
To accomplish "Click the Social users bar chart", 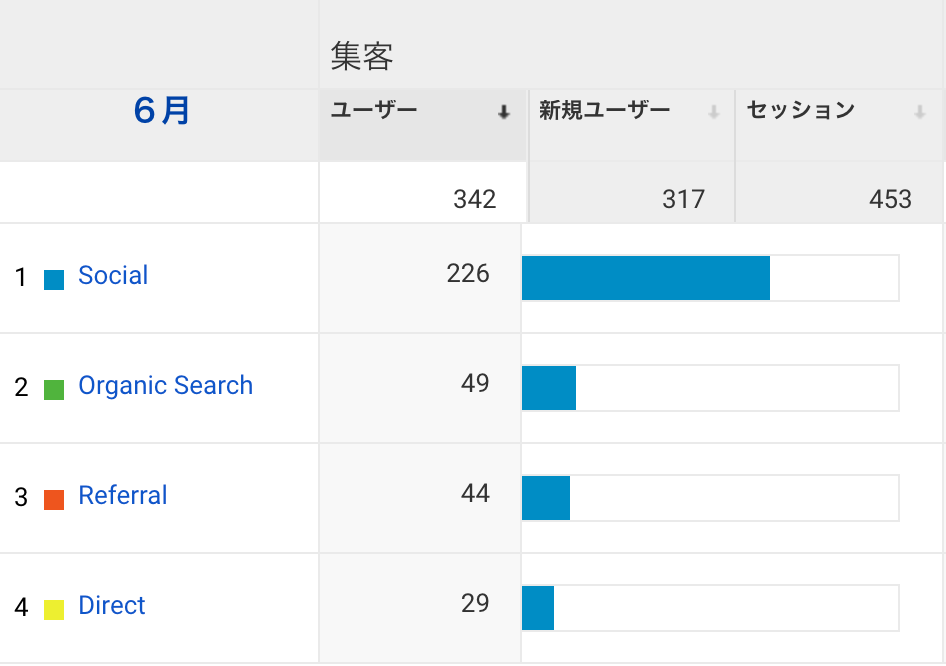I will (x=646, y=278).
